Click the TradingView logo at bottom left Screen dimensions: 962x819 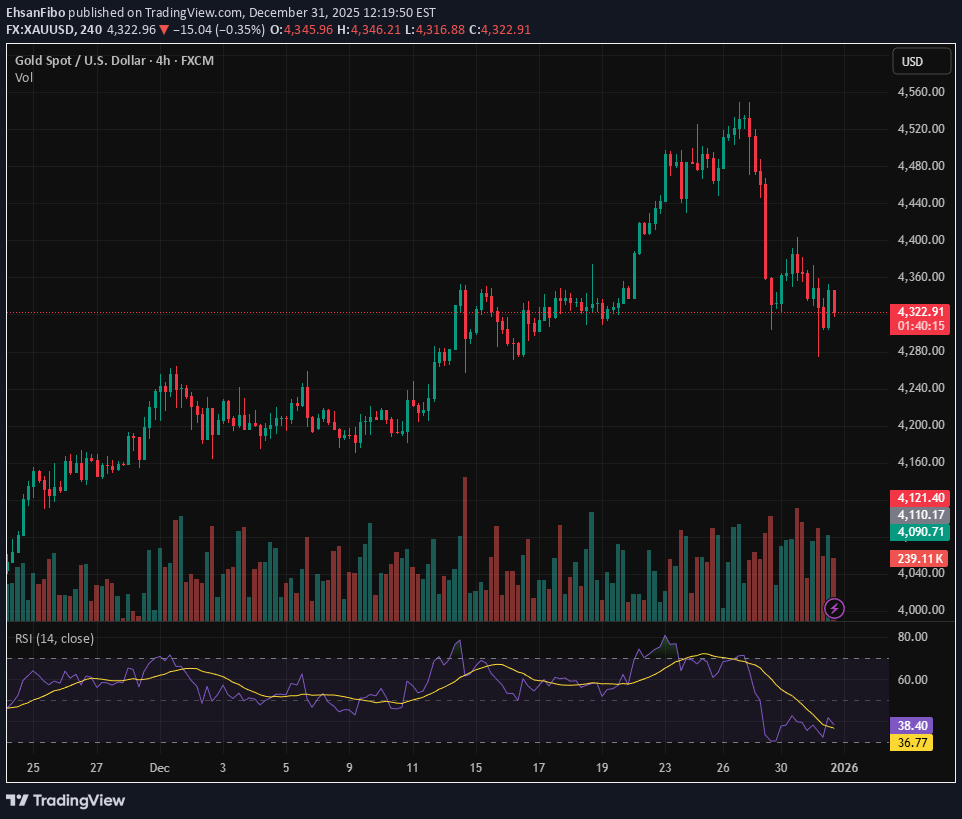66,800
